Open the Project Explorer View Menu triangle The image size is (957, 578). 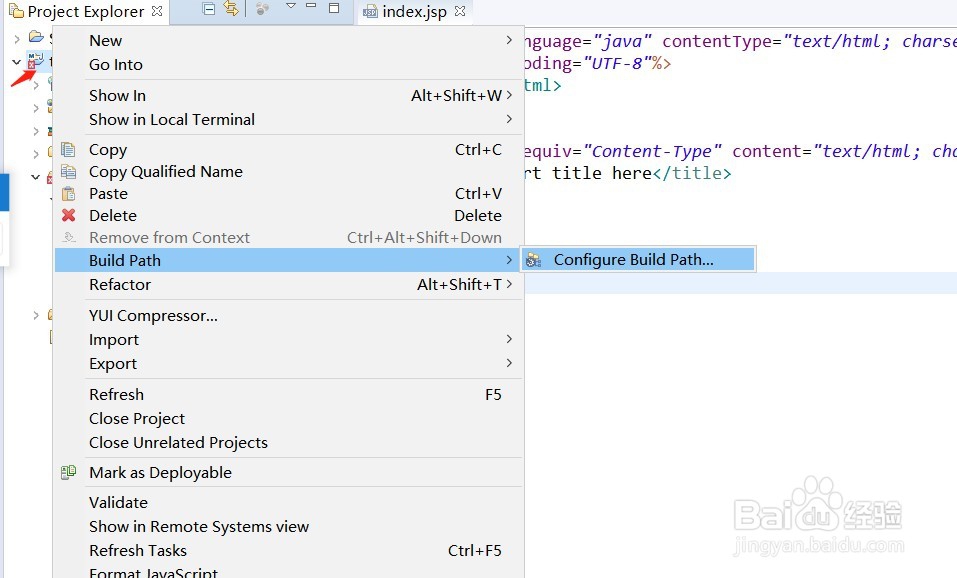291,7
